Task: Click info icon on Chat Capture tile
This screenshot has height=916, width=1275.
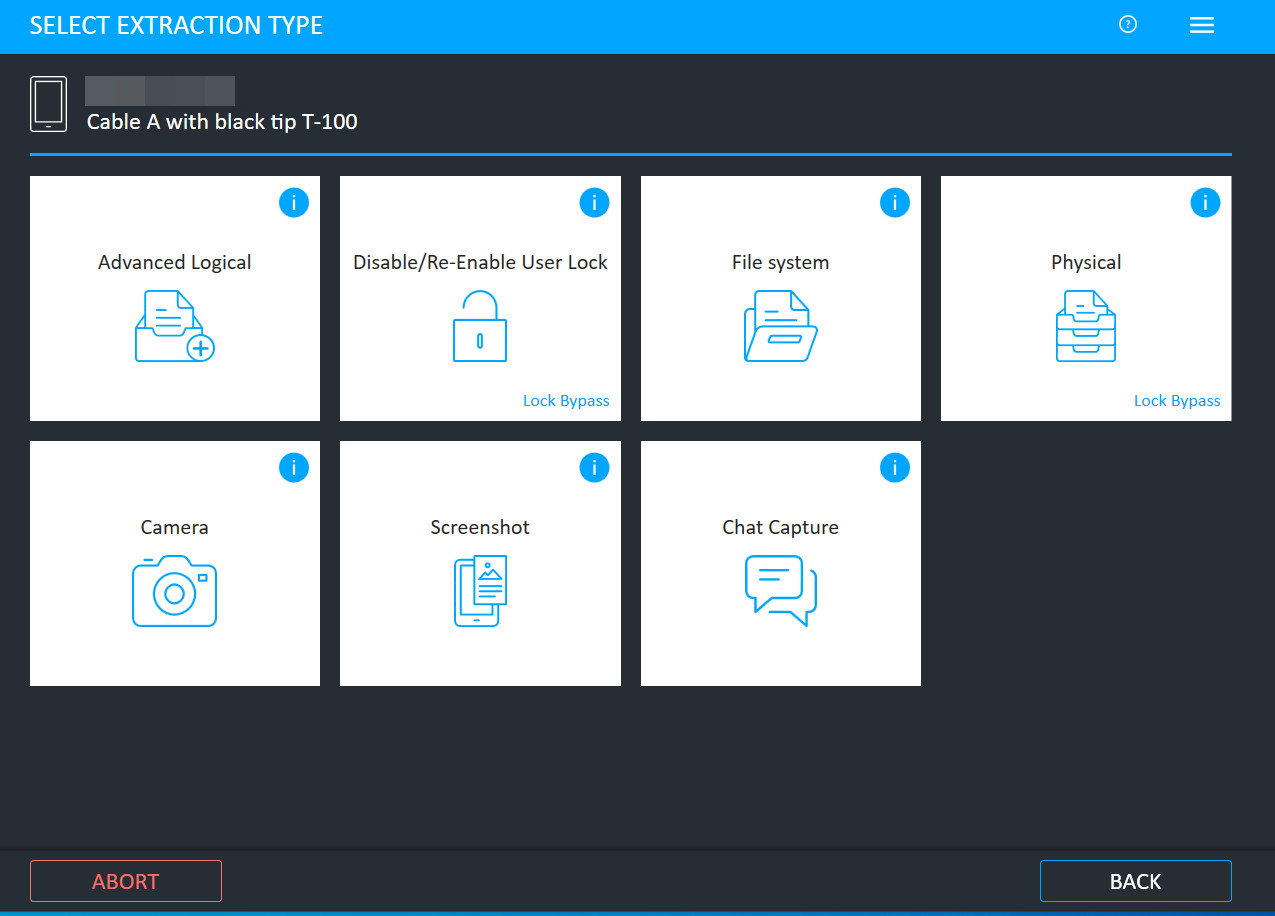Action: [x=894, y=467]
